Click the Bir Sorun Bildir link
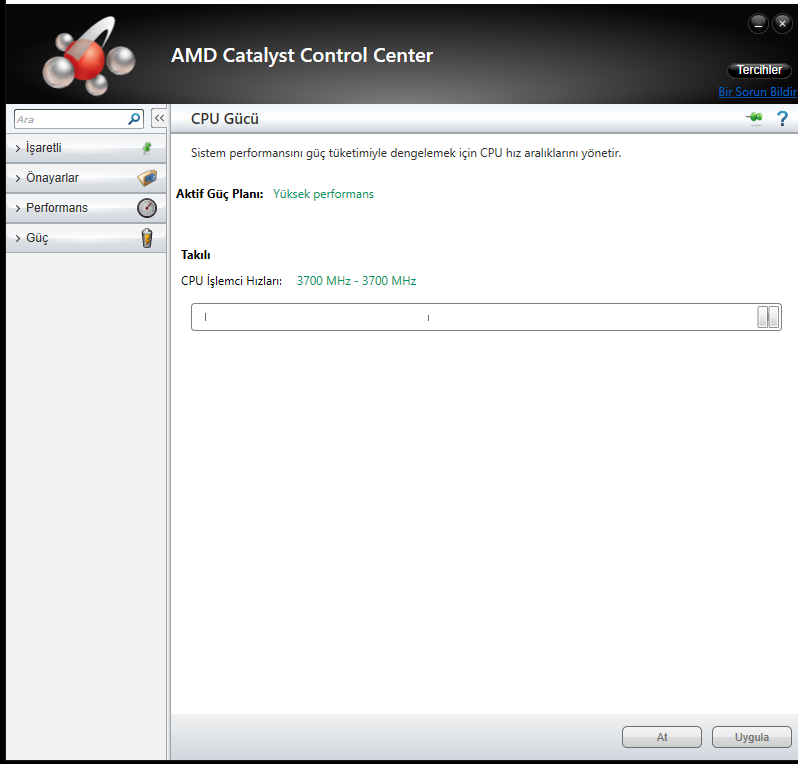The image size is (798, 764). [x=757, y=92]
